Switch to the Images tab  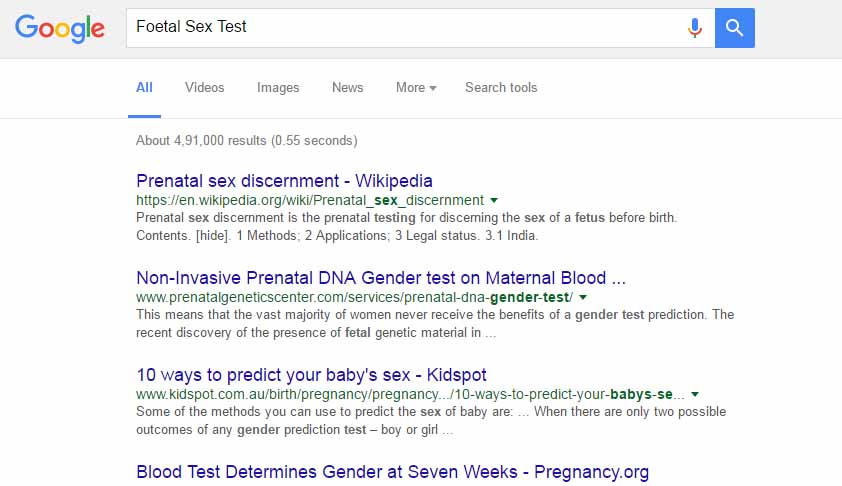[278, 88]
